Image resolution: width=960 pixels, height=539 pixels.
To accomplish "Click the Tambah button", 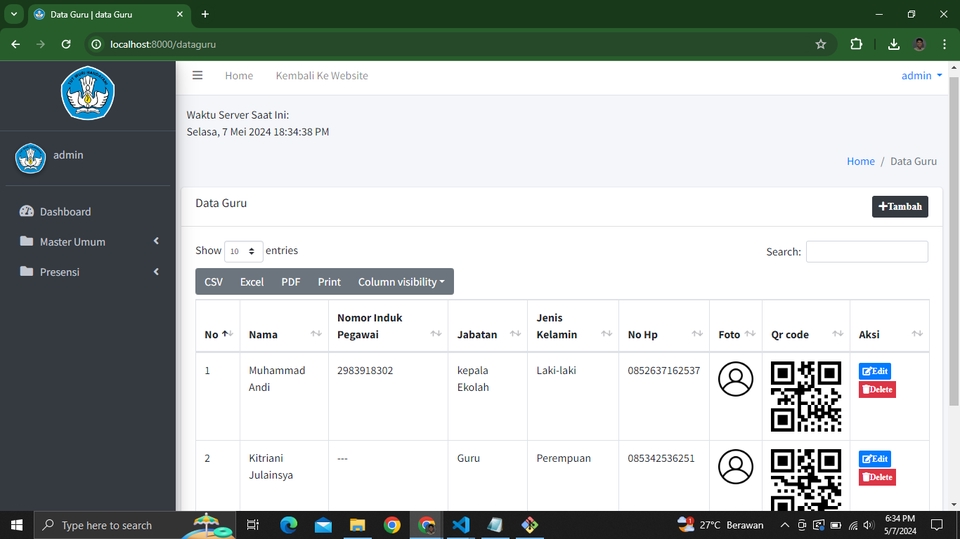I will pos(900,206).
